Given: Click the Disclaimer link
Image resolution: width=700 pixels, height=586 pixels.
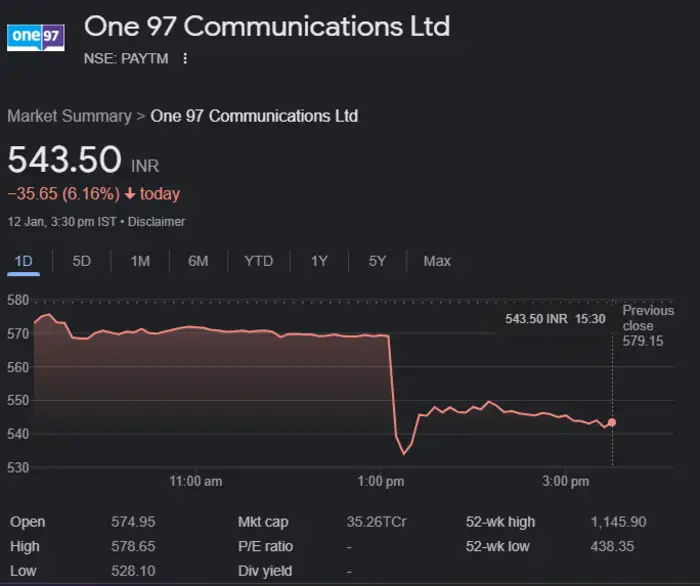Looking at the screenshot, I should click(x=156, y=221).
